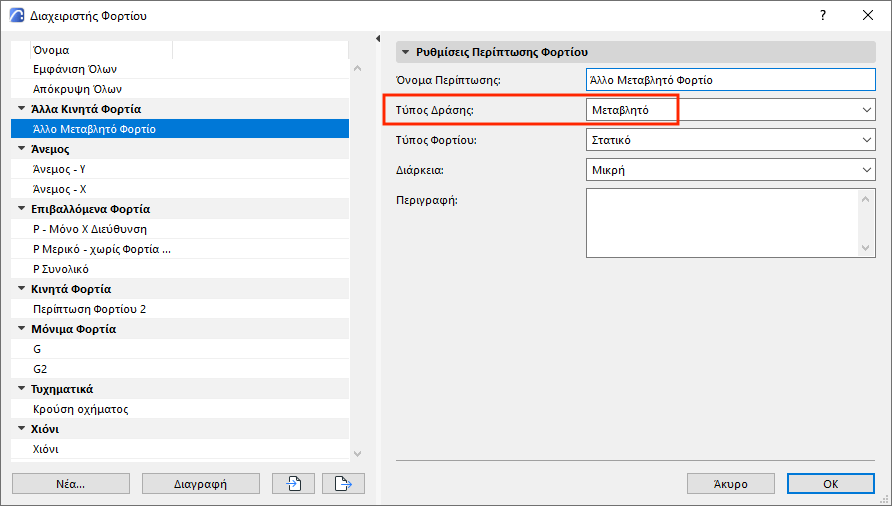The width and height of the screenshot is (892, 506).
Task: Select the Κρούση οχήματος load case
Action: pos(81,409)
